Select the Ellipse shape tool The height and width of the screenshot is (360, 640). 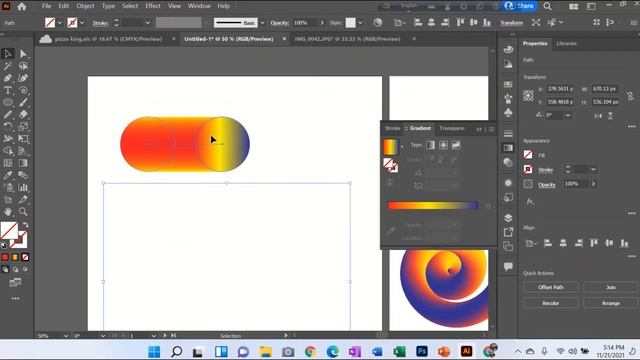coord(8,102)
